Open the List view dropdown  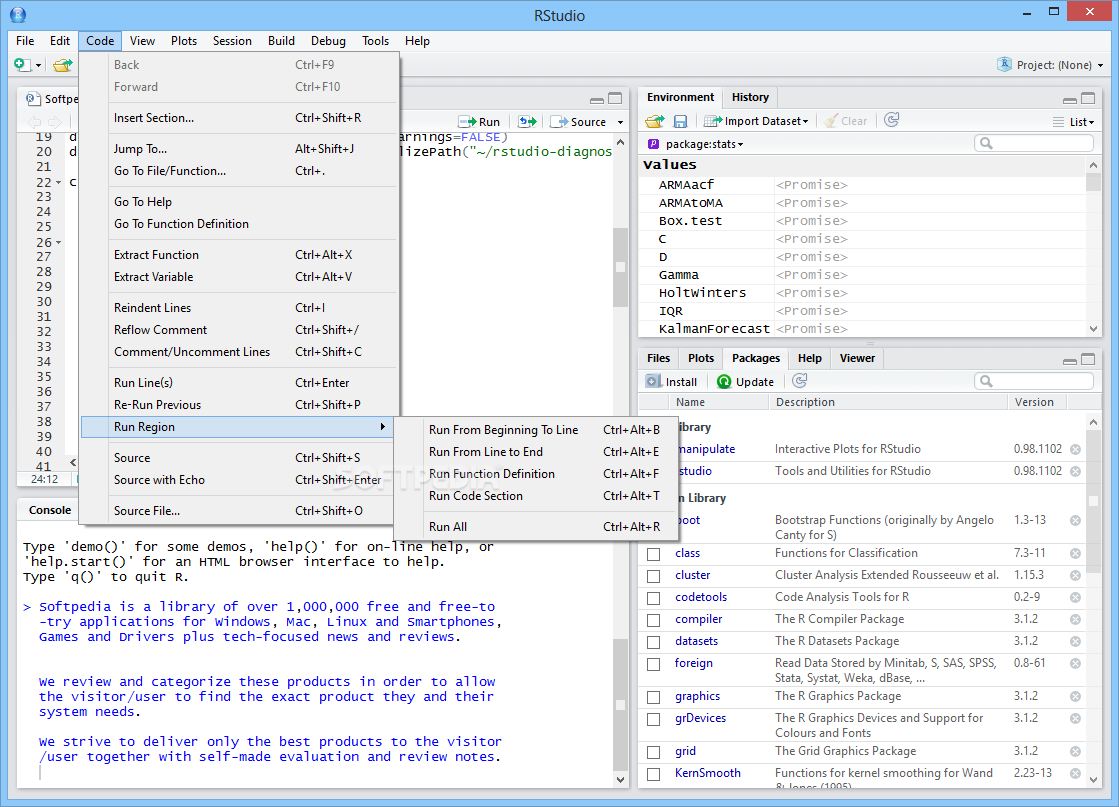coord(1073,122)
